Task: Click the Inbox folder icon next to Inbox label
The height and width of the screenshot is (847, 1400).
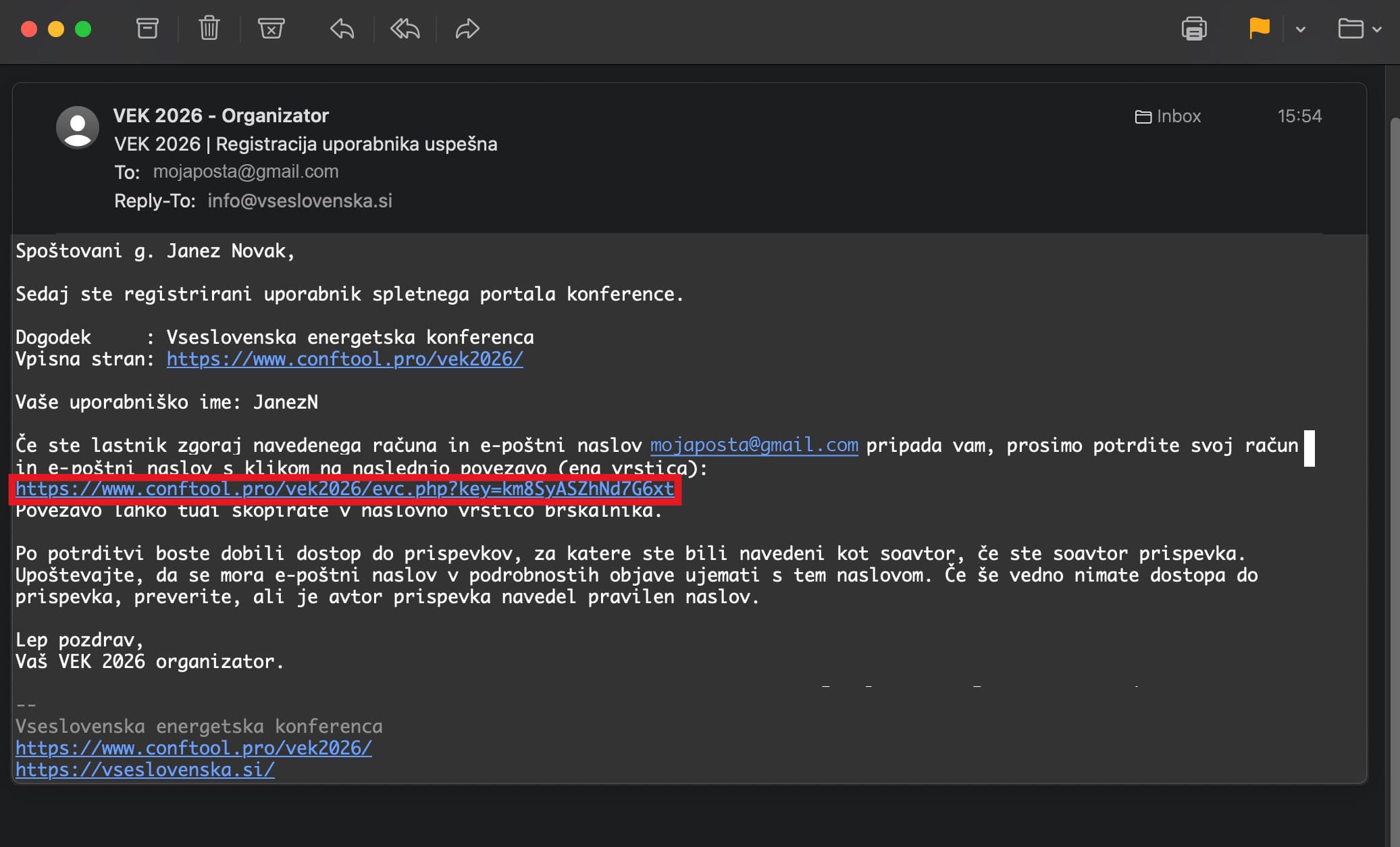Action: coord(1144,116)
